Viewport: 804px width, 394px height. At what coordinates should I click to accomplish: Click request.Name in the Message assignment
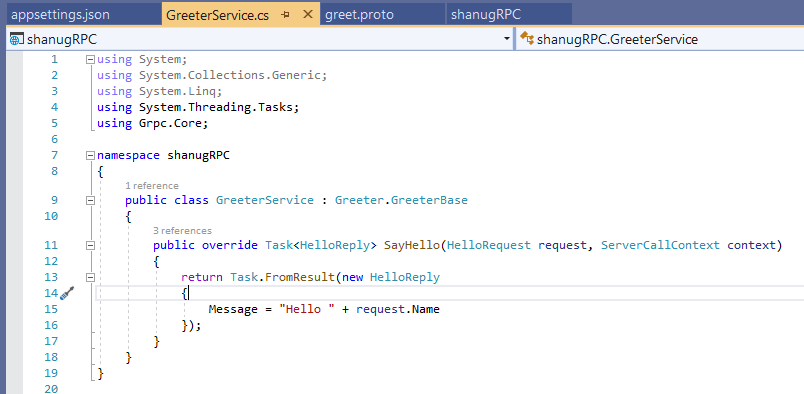coord(398,309)
